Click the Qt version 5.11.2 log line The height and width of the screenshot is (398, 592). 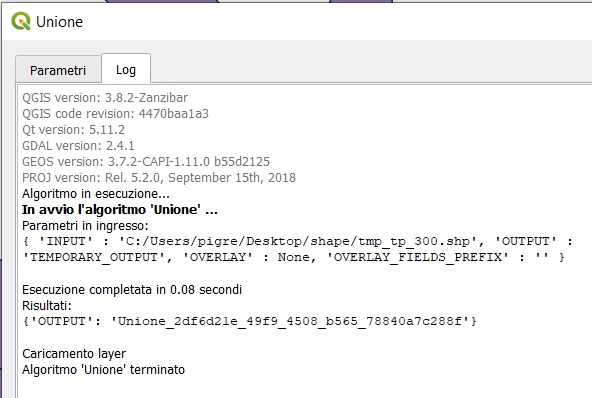click(x=73, y=130)
